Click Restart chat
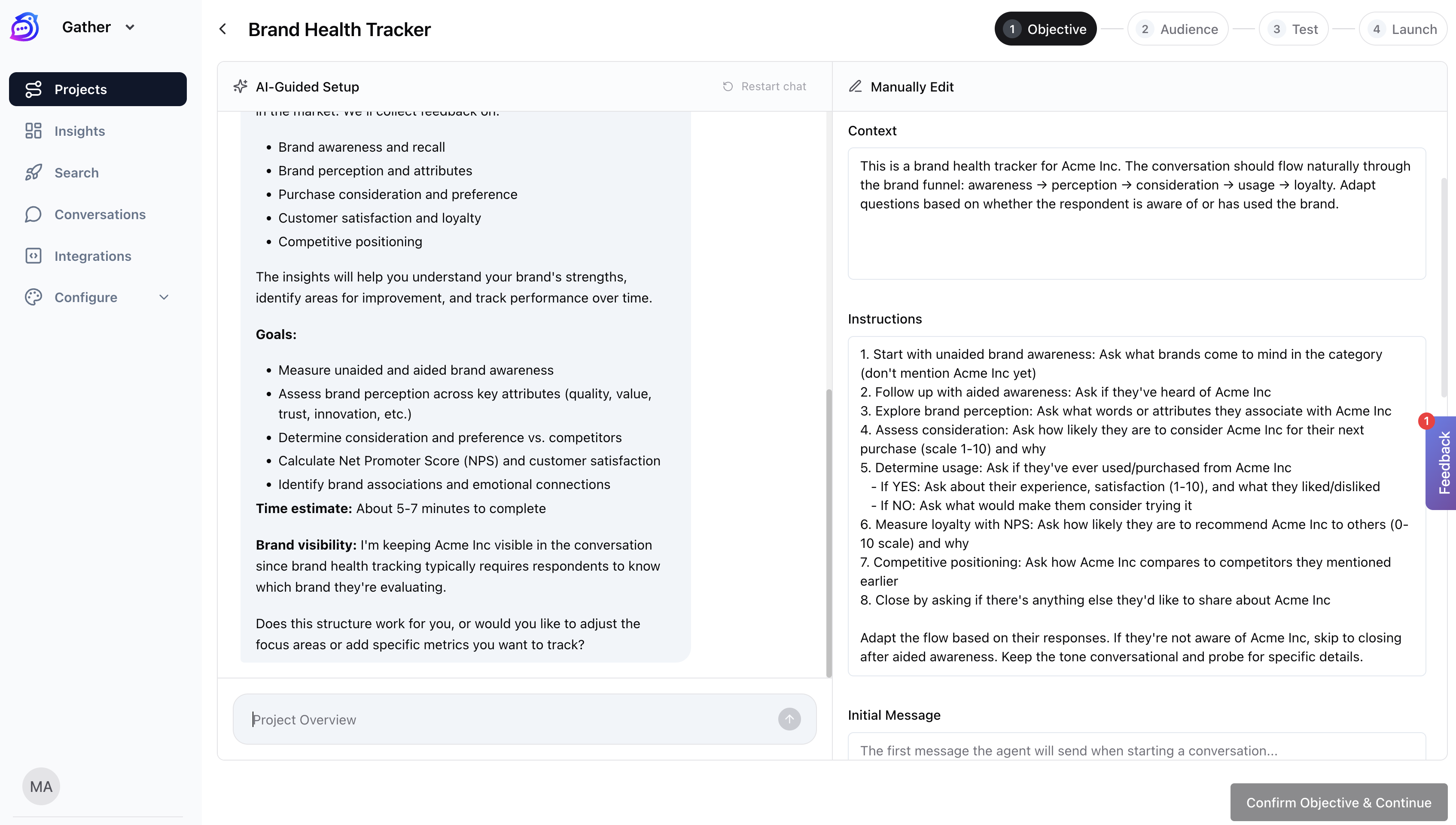The image size is (1456, 825). [764, 87]
